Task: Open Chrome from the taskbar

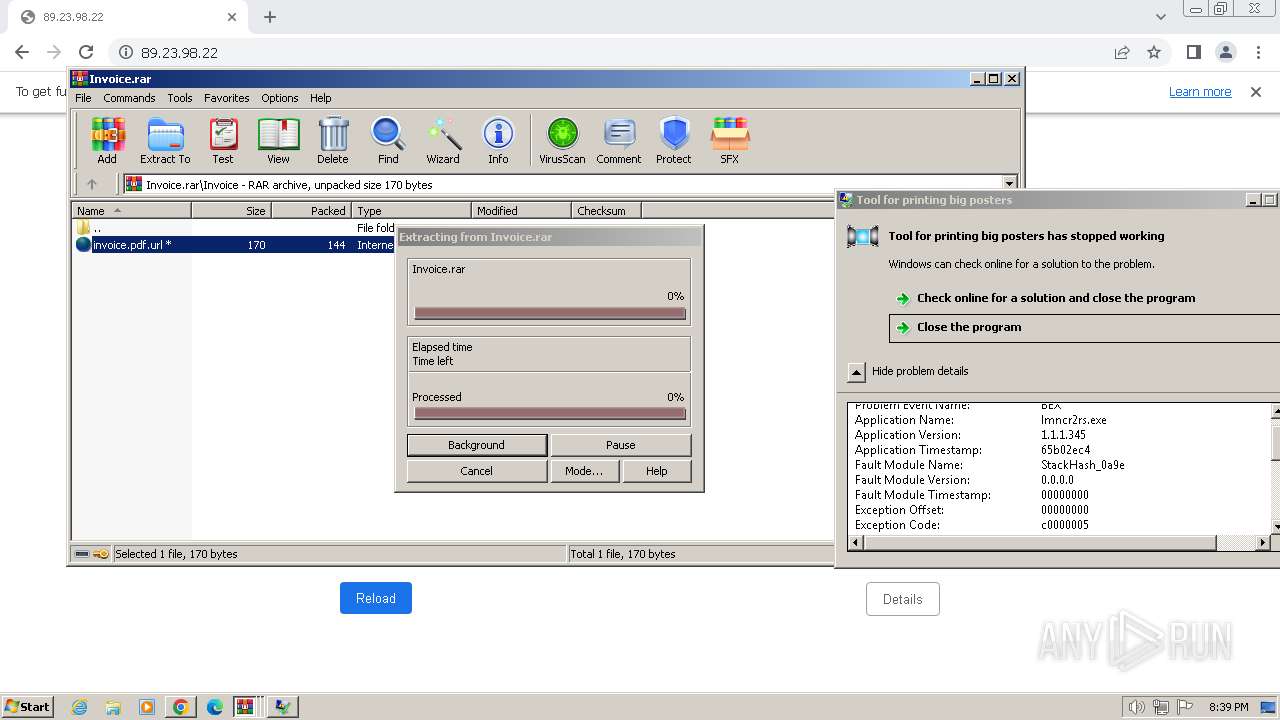Action: (x=180, y=707)
